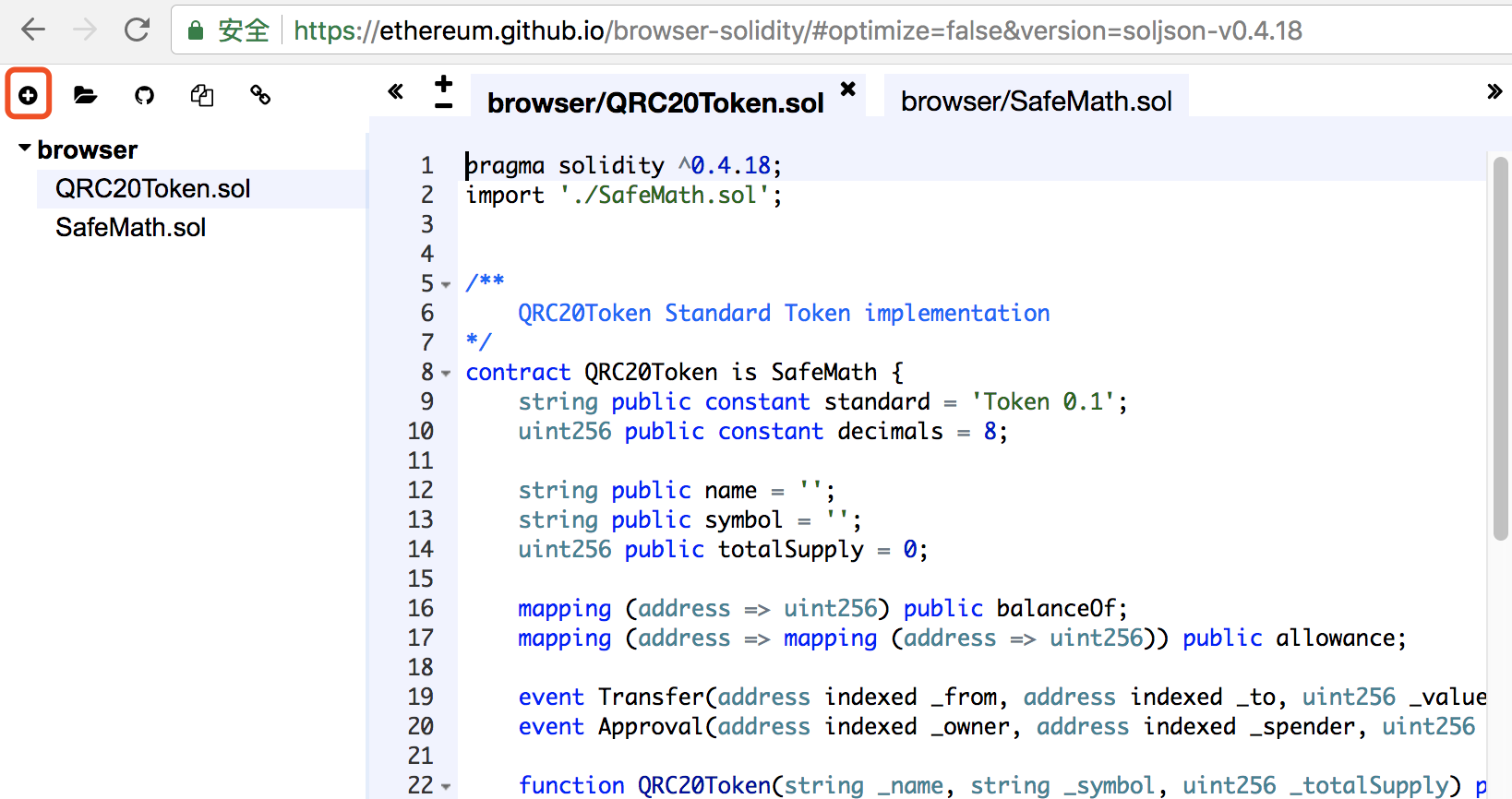Select browser/QRC20Token.sol tab
1512x799 pixels.
click(x=655, y=101)
